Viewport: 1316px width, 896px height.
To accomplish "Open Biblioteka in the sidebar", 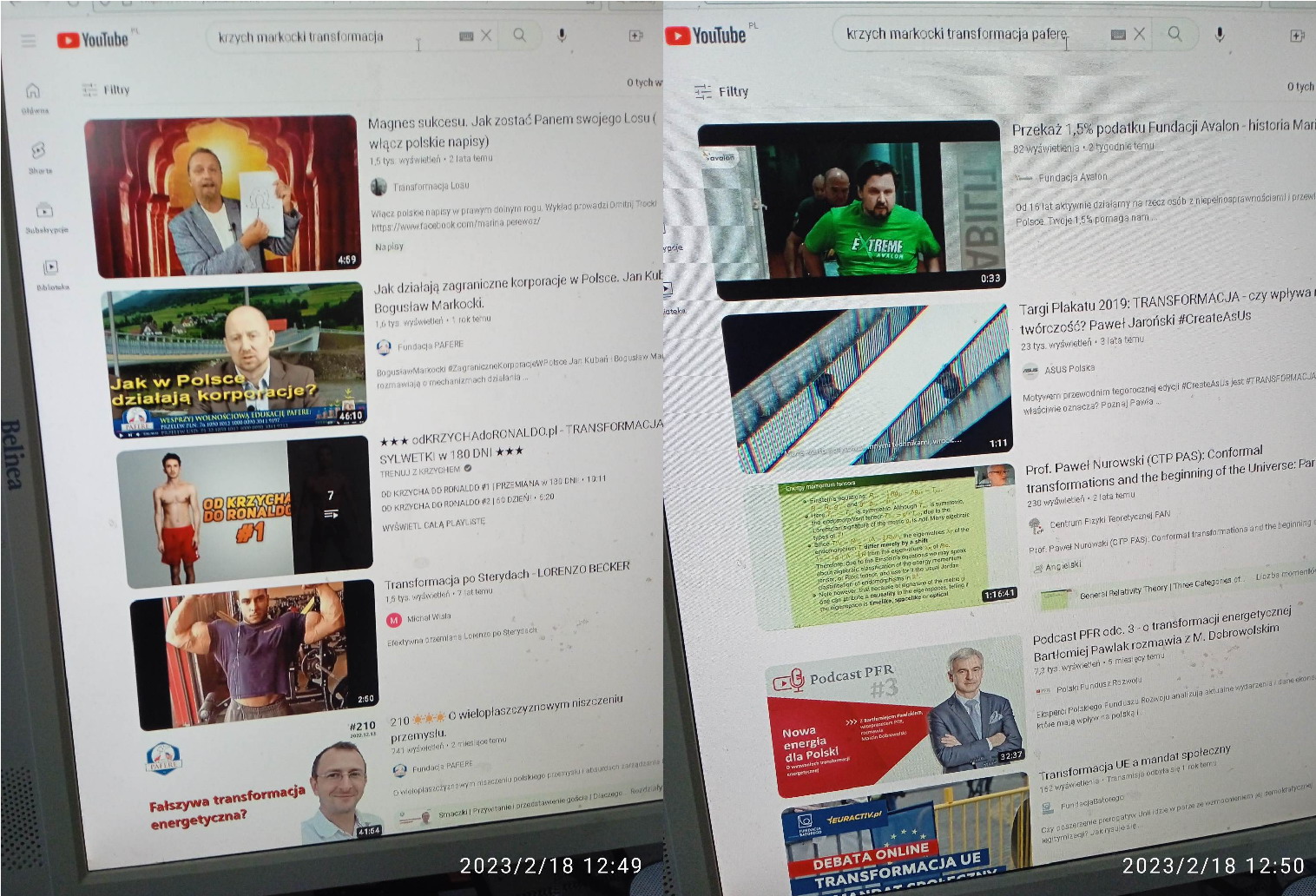I will click(x=51, y=274).
